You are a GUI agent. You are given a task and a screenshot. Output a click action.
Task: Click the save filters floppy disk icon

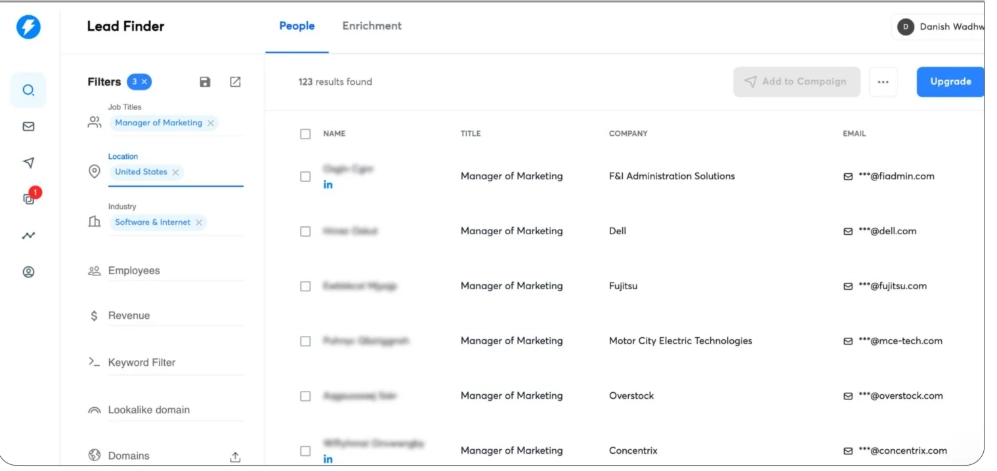(205, 82)
